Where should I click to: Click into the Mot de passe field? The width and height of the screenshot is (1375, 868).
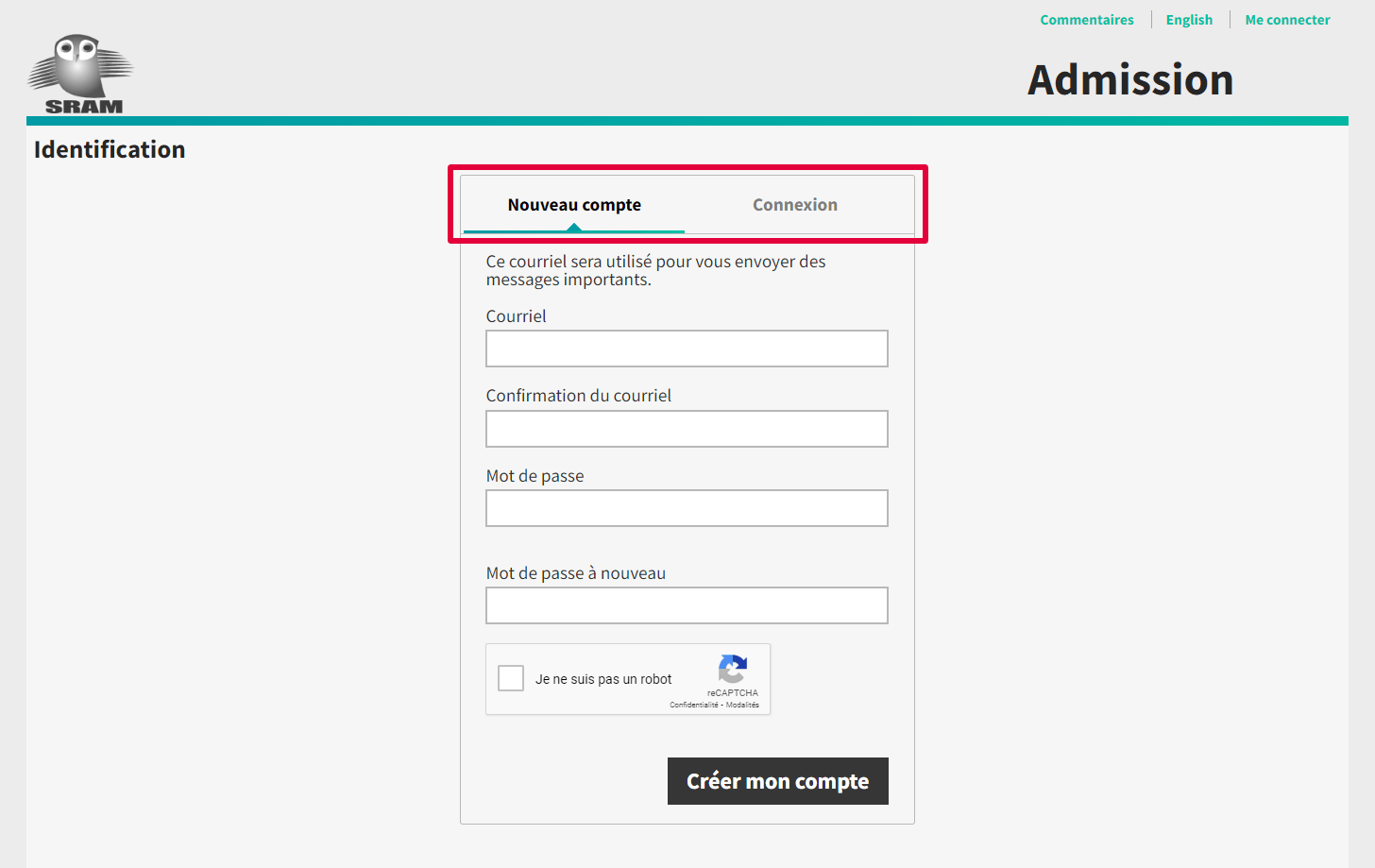[x=687, y=508]
